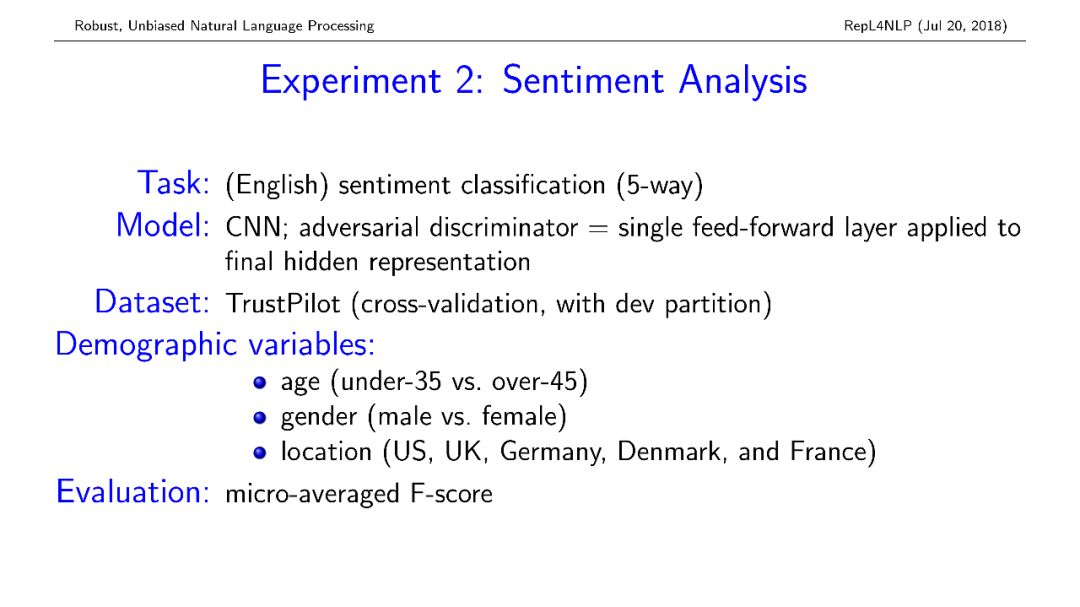Viewport: 1080px width, 607px height.
Task: Select the blue Evaluation: label
Action: click(x=132, y=492)
